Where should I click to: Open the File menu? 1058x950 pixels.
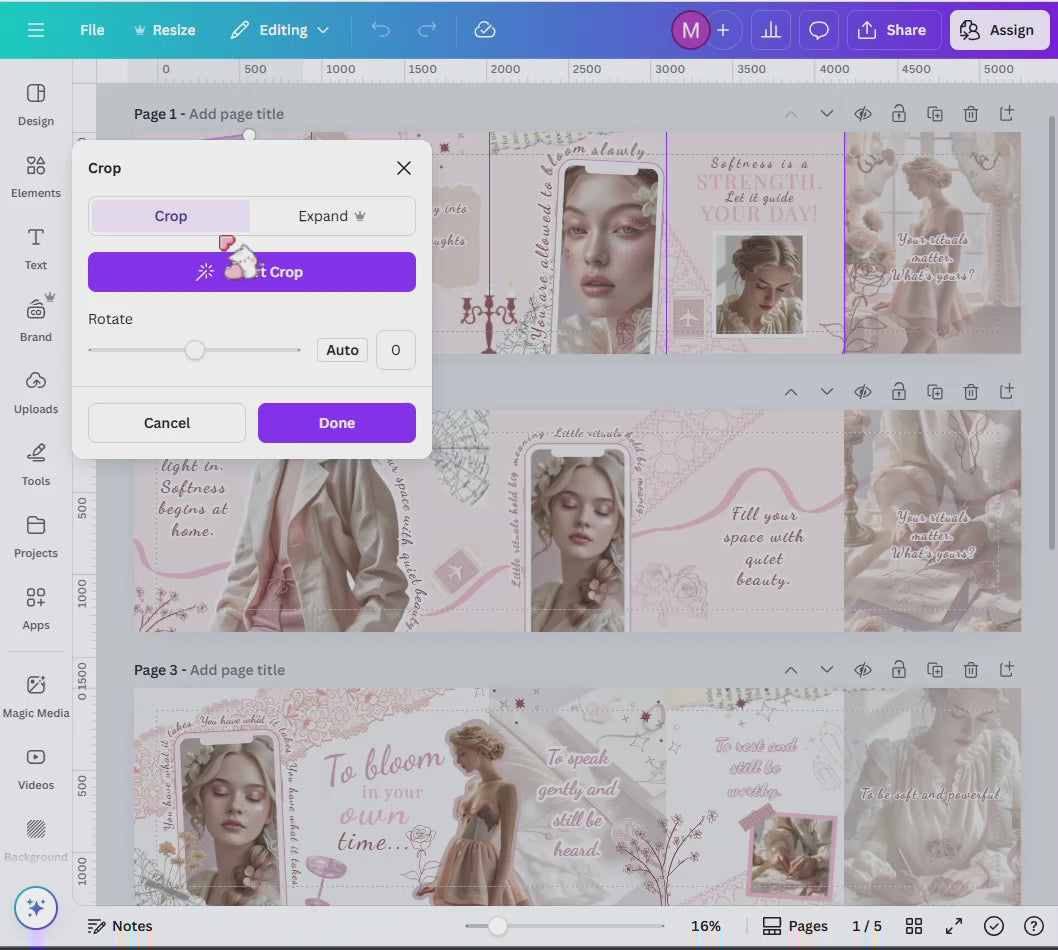92,30
